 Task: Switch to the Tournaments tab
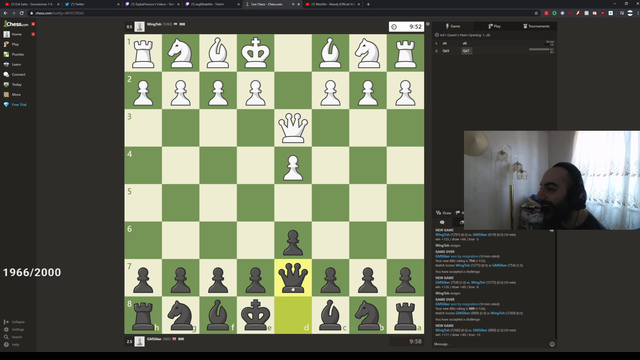tap(536, 26)
